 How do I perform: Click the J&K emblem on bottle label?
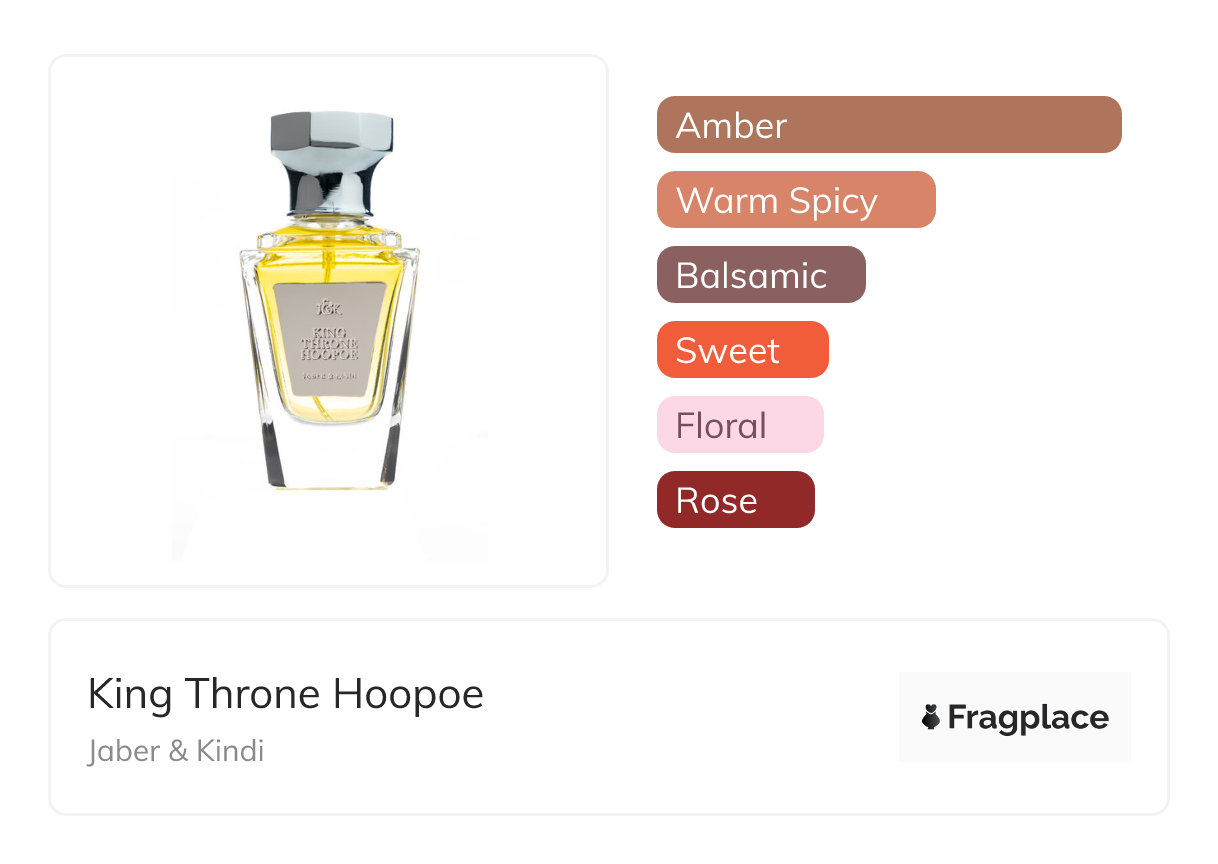click(328, 307)
